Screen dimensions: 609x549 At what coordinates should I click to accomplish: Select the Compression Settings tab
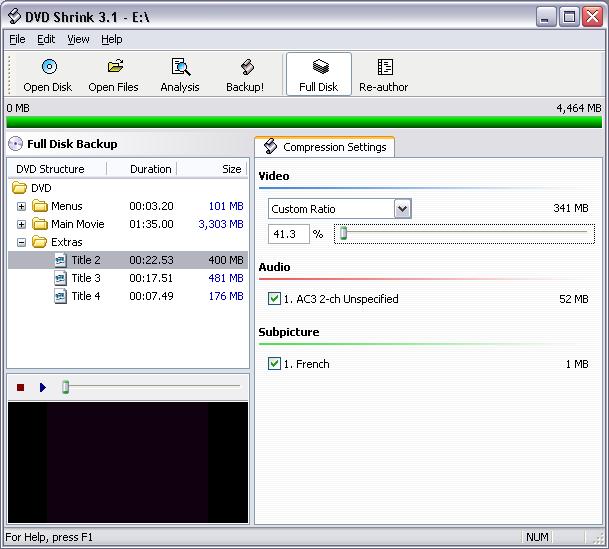tap(325, 147)
